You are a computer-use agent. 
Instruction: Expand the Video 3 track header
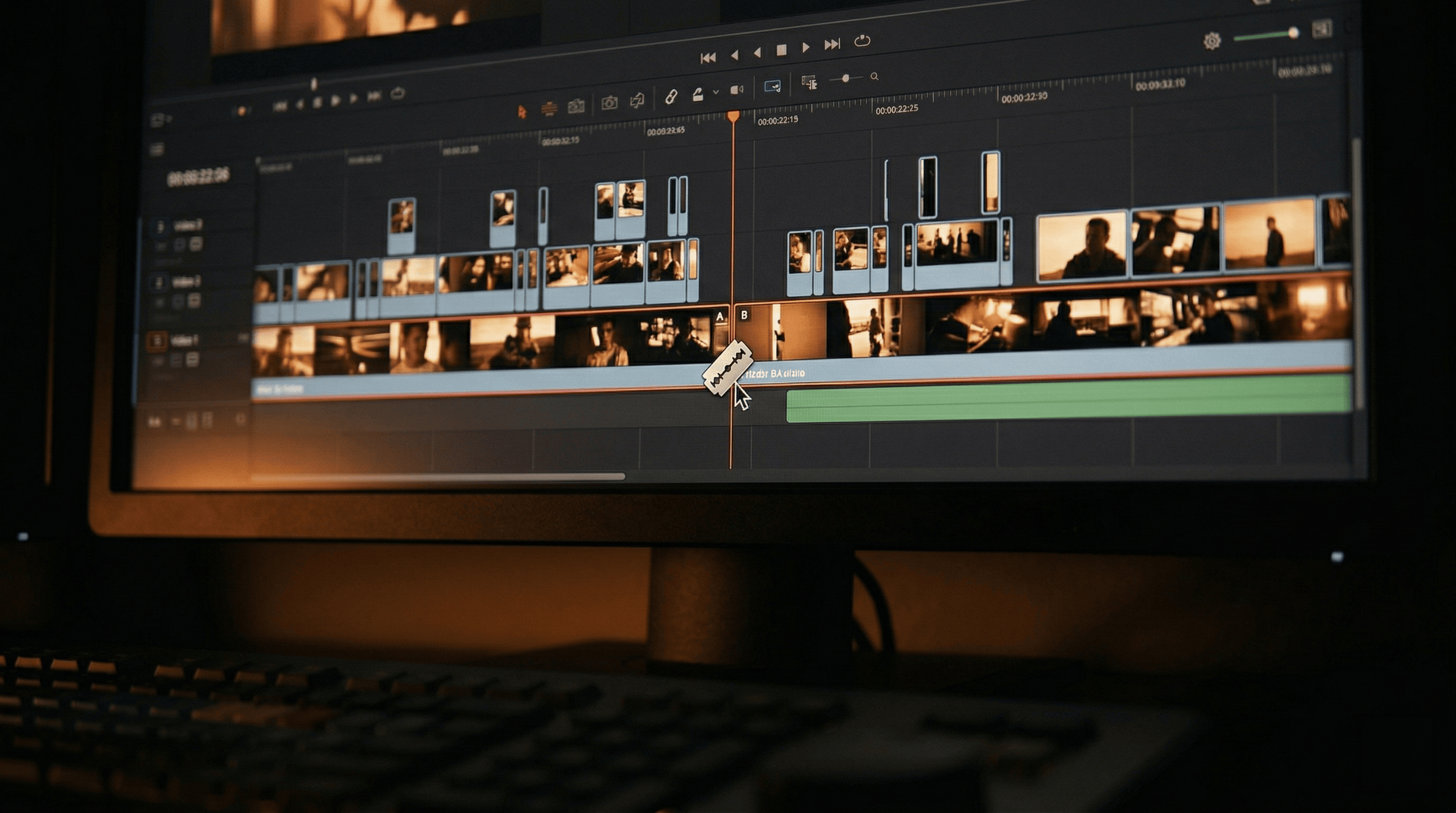(x=160, y=226)
